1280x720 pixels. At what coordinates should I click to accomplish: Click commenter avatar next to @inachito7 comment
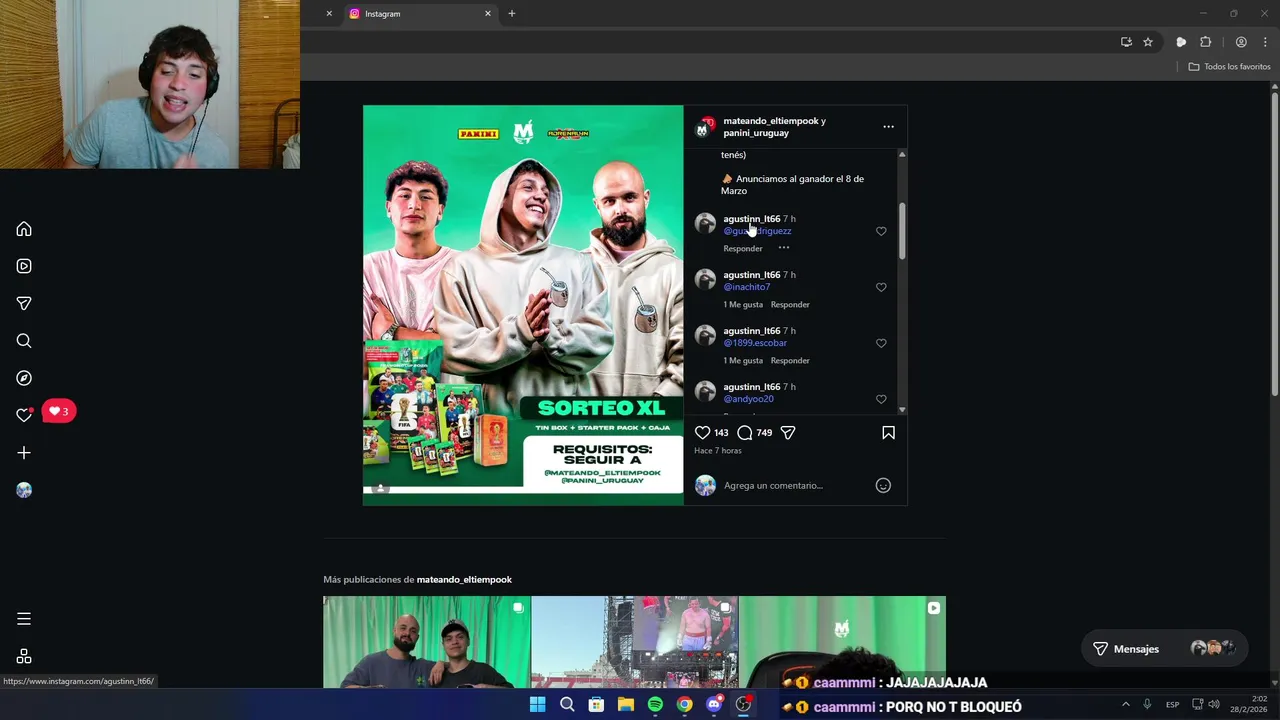pos(705,279)
